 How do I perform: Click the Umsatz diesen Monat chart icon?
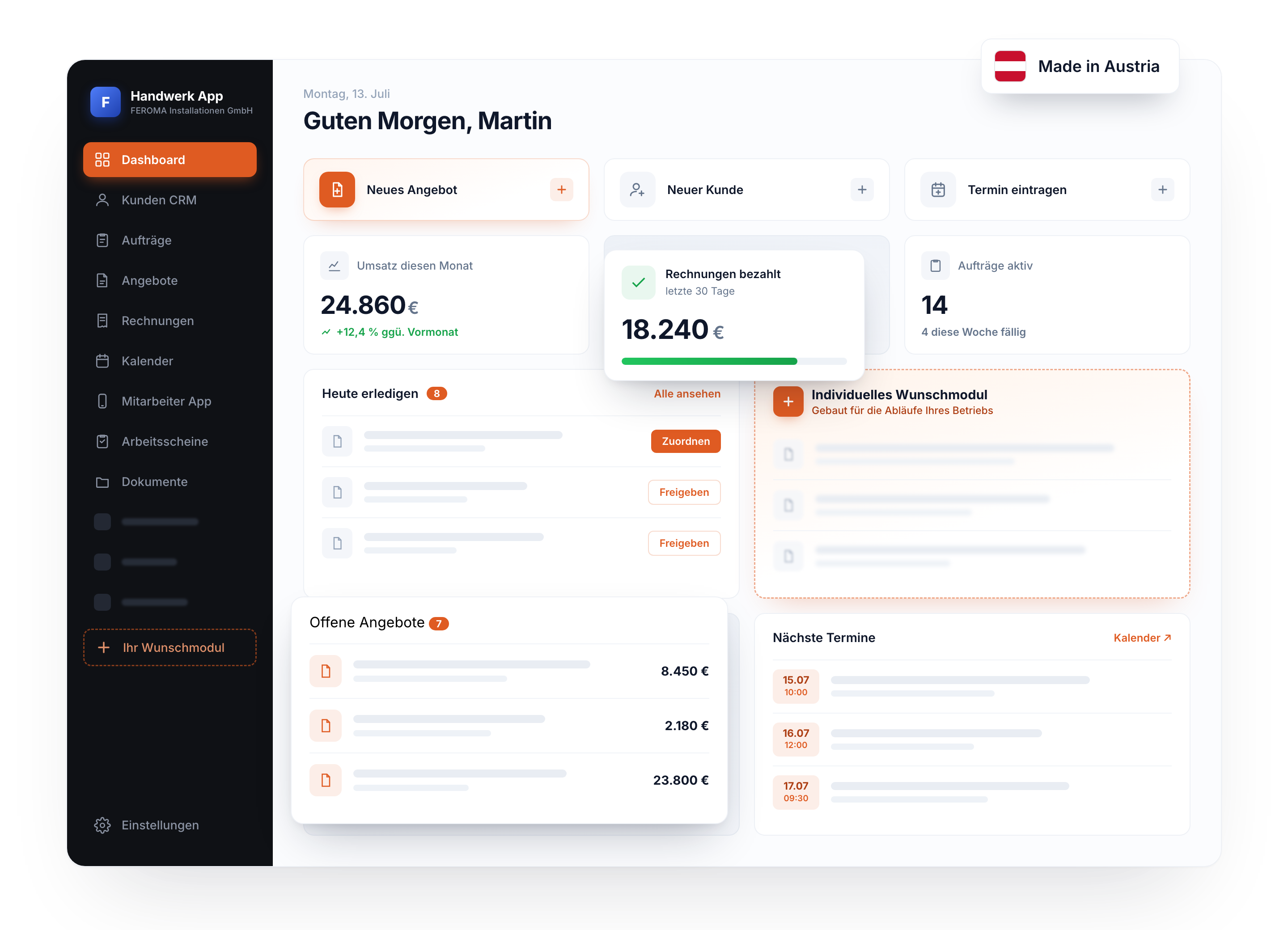335,266
